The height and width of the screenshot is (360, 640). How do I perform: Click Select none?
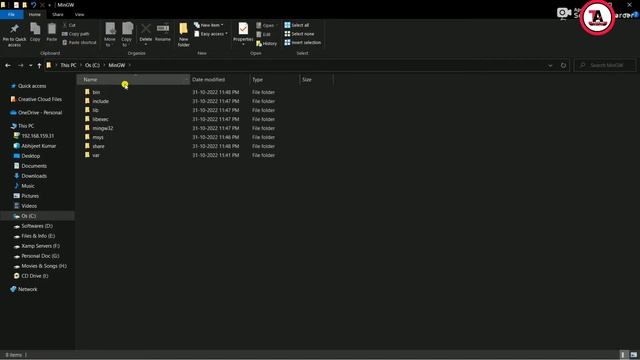(x=300, y=34)
